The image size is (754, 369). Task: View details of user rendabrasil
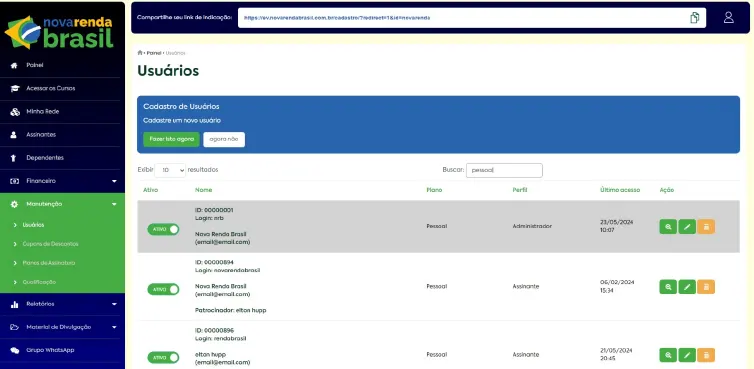pyautogui.click(x=668, y=355)
